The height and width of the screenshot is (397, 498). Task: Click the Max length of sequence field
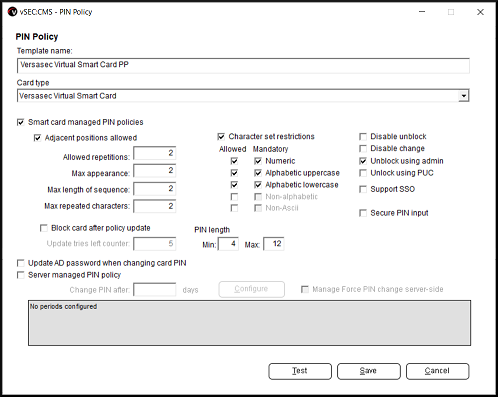(155, 189)
